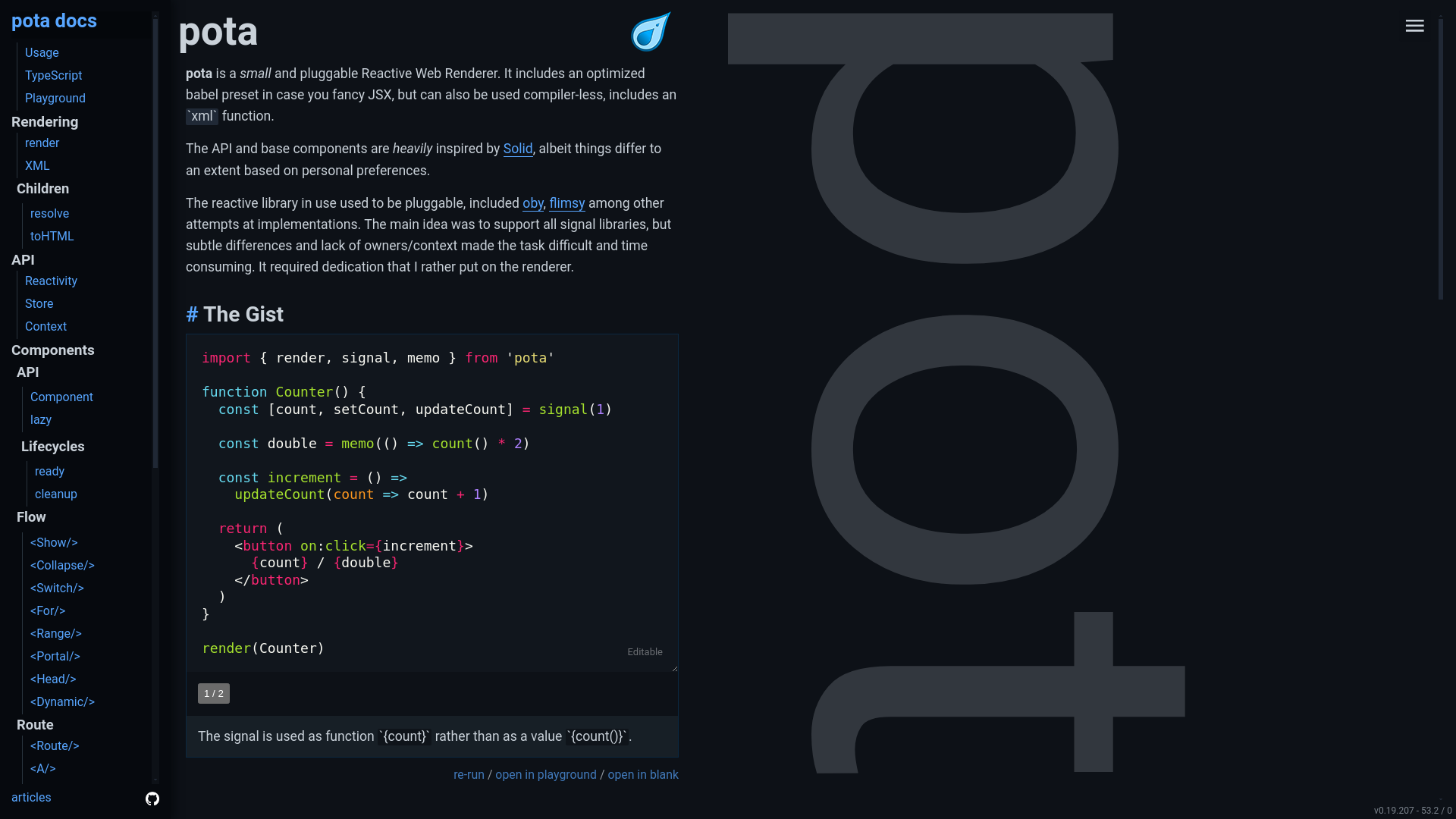Open the Component API page

pyautogui.click(x=61, y=397)
